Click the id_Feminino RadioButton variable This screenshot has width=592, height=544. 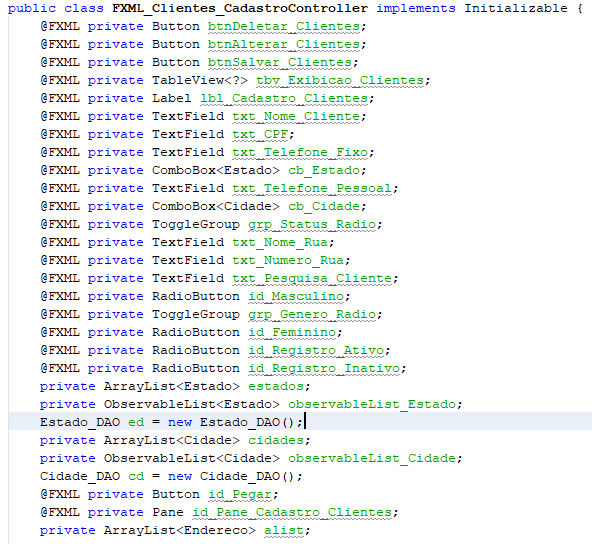(x=292, y=332)
